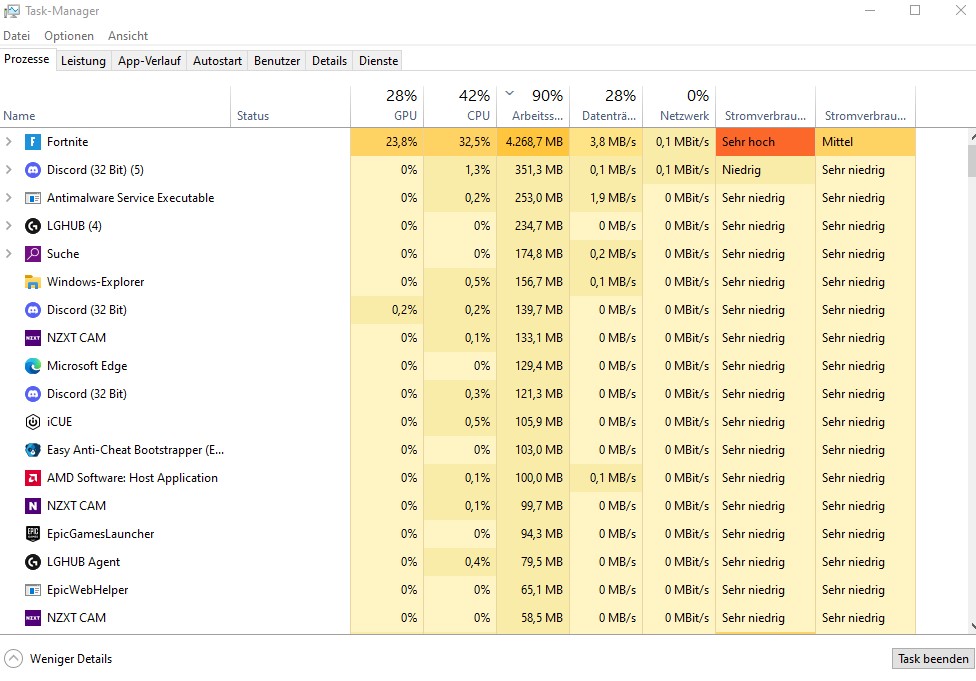Screen dimensions: 976x681
Task: Click the LGHUB Agent icon
Action: pyautogui.click(x=32, y=562)
